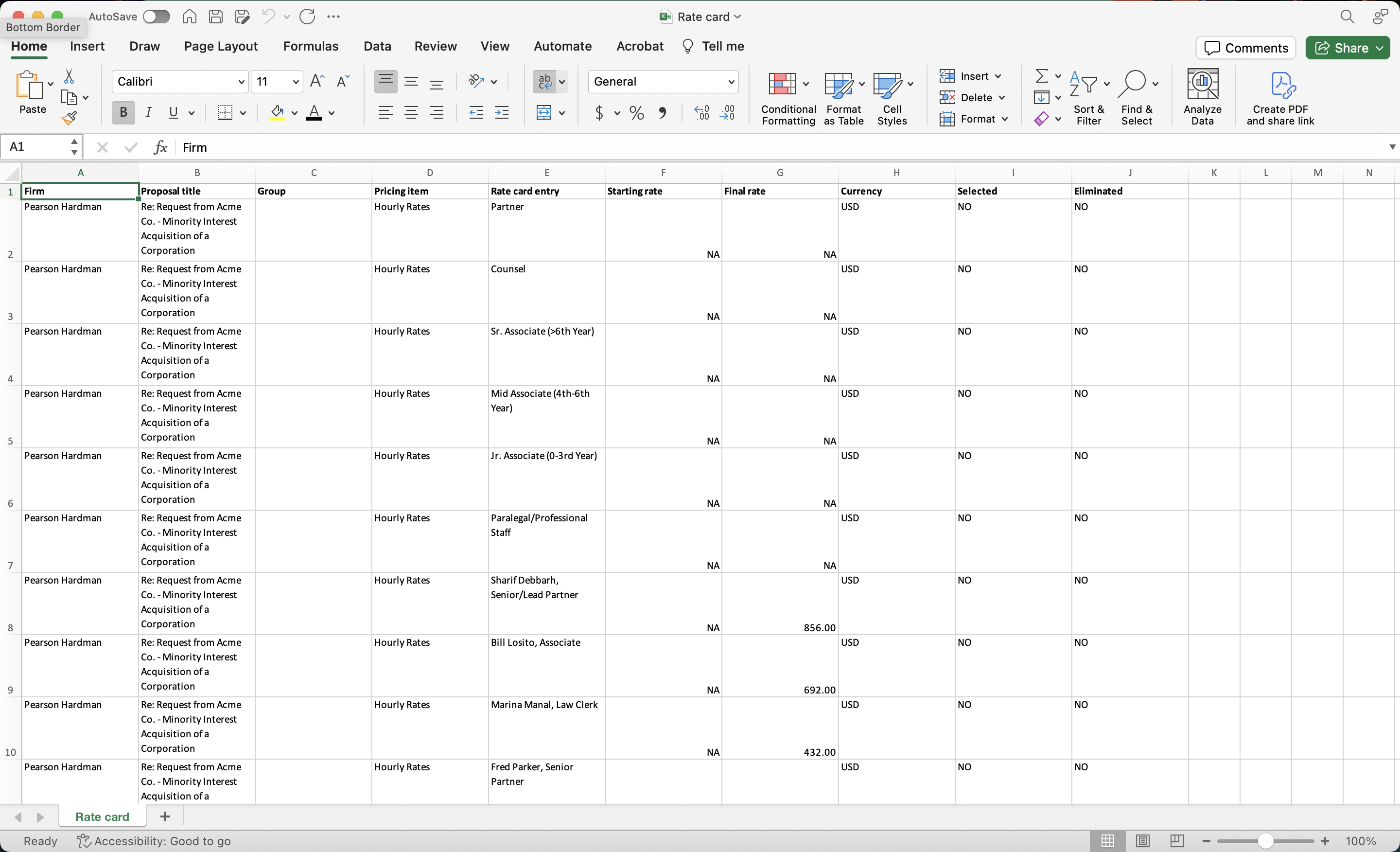The width and height of the screenshot is (1400, 852).
Task: Toggle Wrap Text button
Action: click(x=544, y=82)
